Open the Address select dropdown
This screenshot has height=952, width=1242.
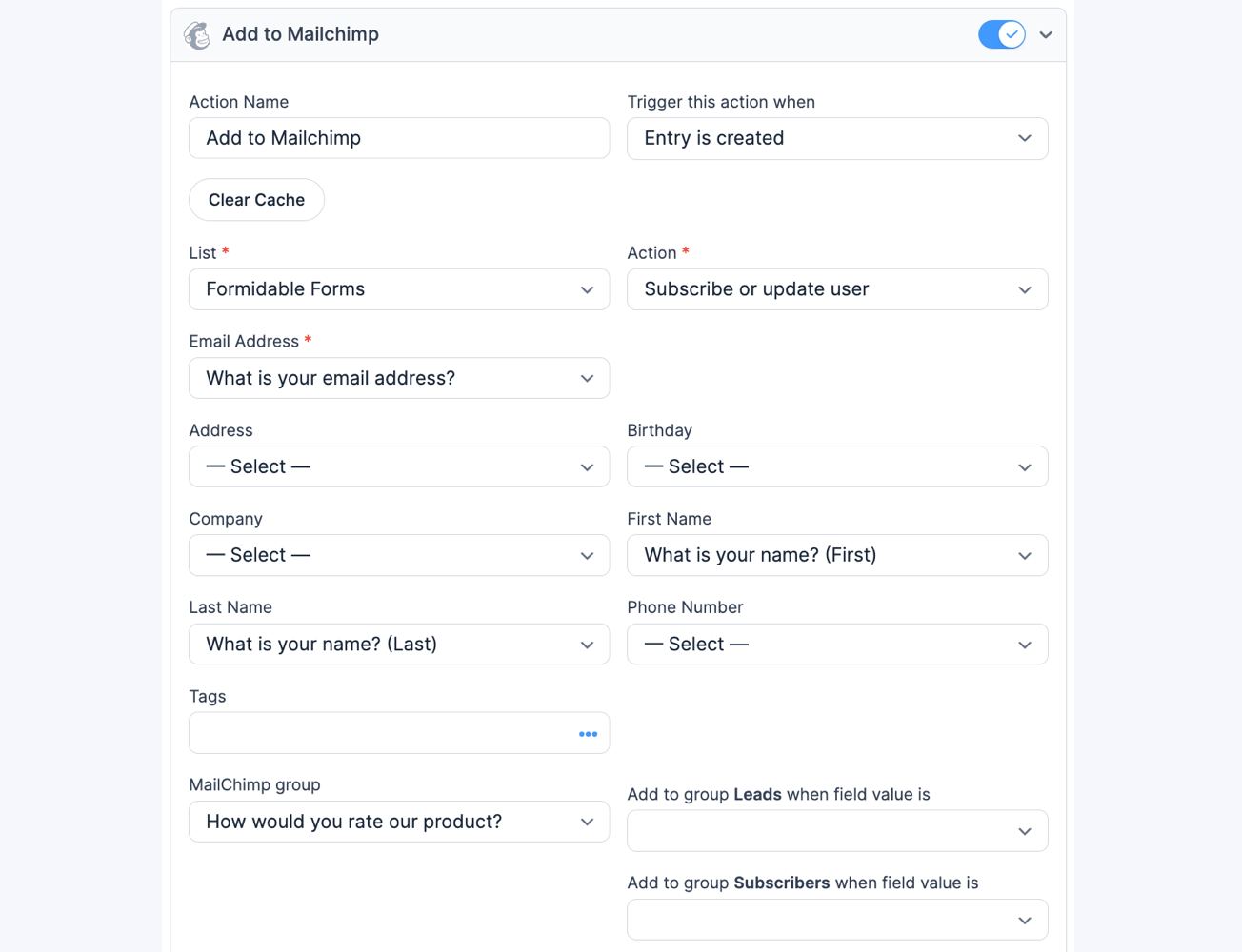tap(399, 466)
